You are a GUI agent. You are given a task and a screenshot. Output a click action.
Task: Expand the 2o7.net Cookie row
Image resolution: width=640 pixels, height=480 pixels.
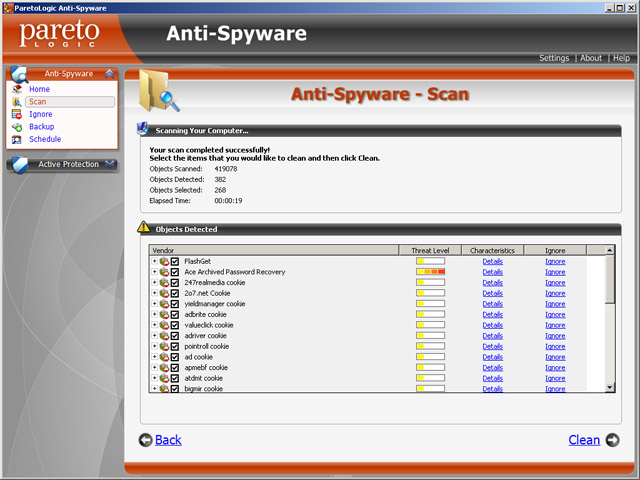155,293
